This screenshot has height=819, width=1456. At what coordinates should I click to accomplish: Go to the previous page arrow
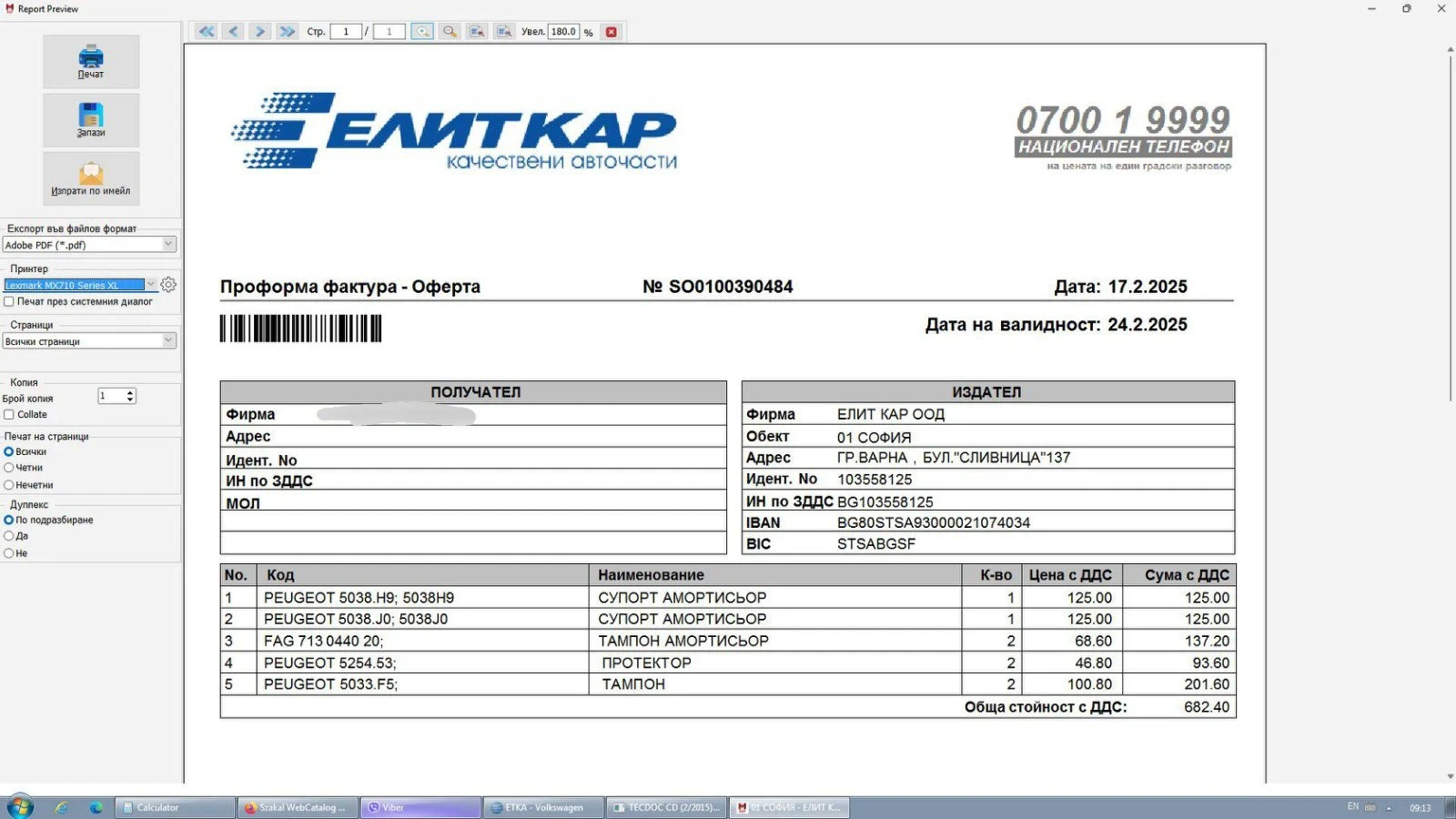point(233,32)
